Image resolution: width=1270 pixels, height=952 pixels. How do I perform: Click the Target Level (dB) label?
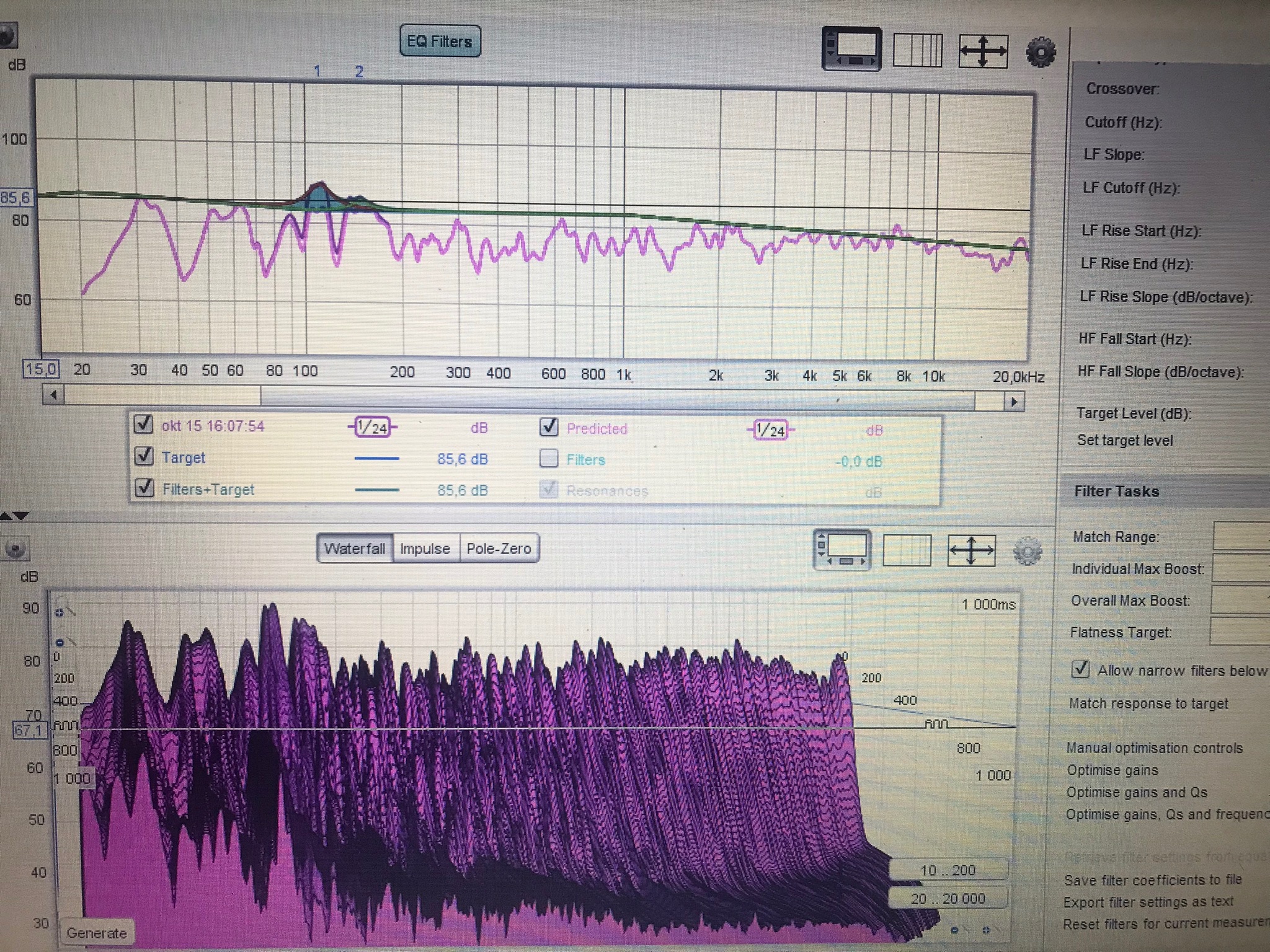pyautogui.click(x=1134, y=413)
